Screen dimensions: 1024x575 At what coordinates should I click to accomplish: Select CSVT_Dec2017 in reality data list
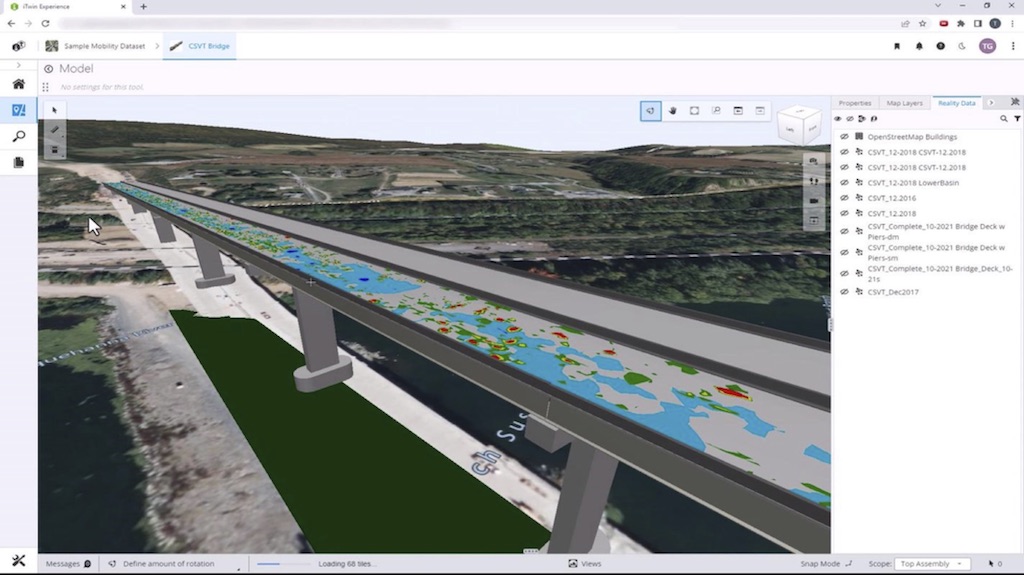pyautogui.click(x=893, y=292)
